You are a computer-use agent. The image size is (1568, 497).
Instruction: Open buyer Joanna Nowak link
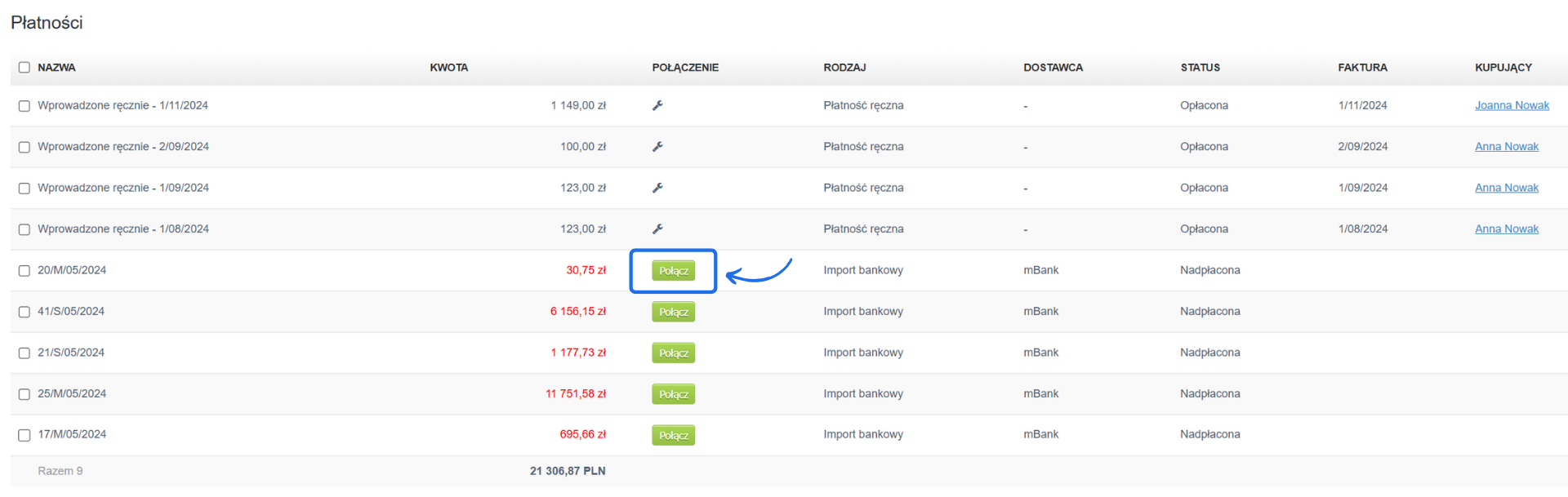point(1512,105)
